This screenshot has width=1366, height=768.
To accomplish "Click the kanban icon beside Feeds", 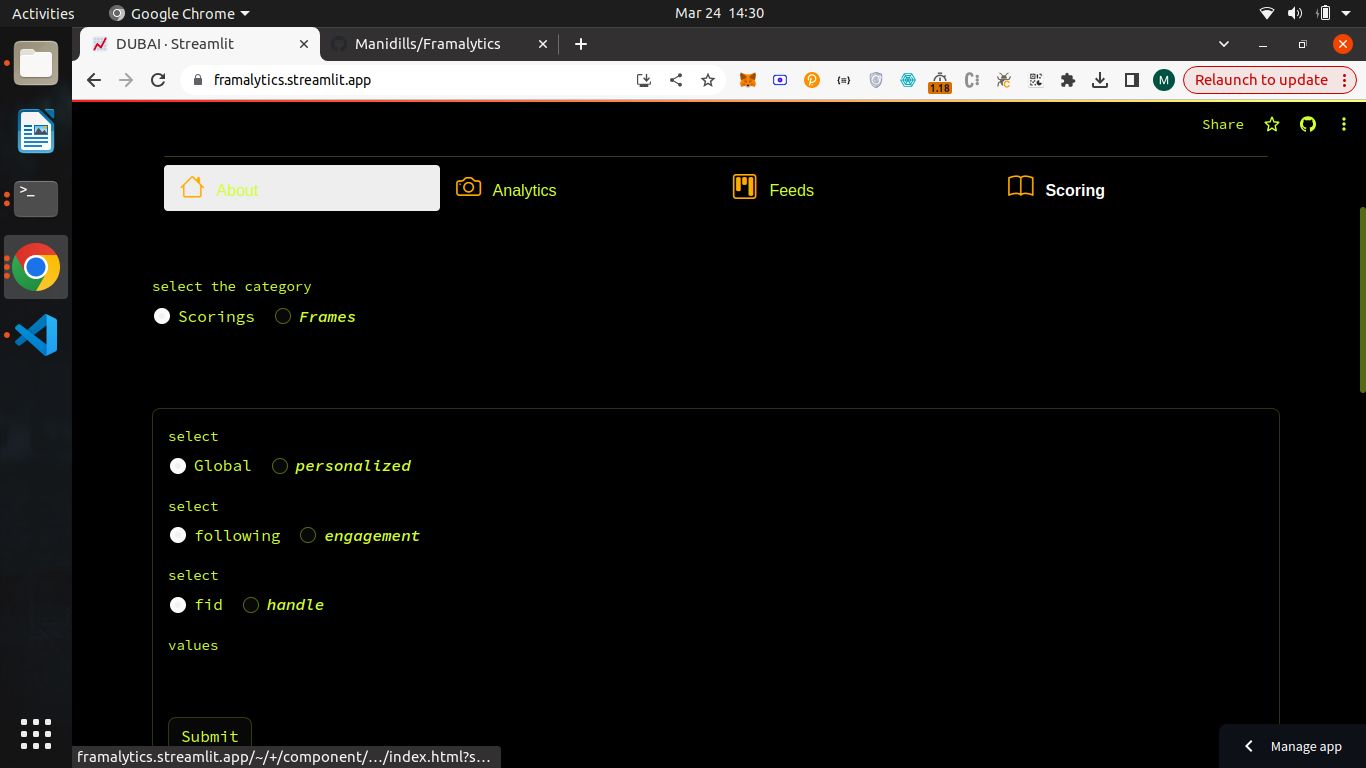I will [x=744, y=187].
